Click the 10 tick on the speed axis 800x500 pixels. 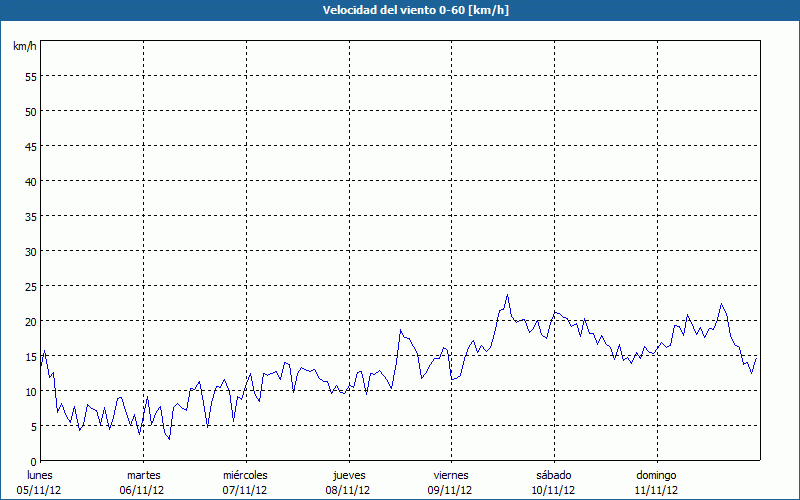click(30, 391)
